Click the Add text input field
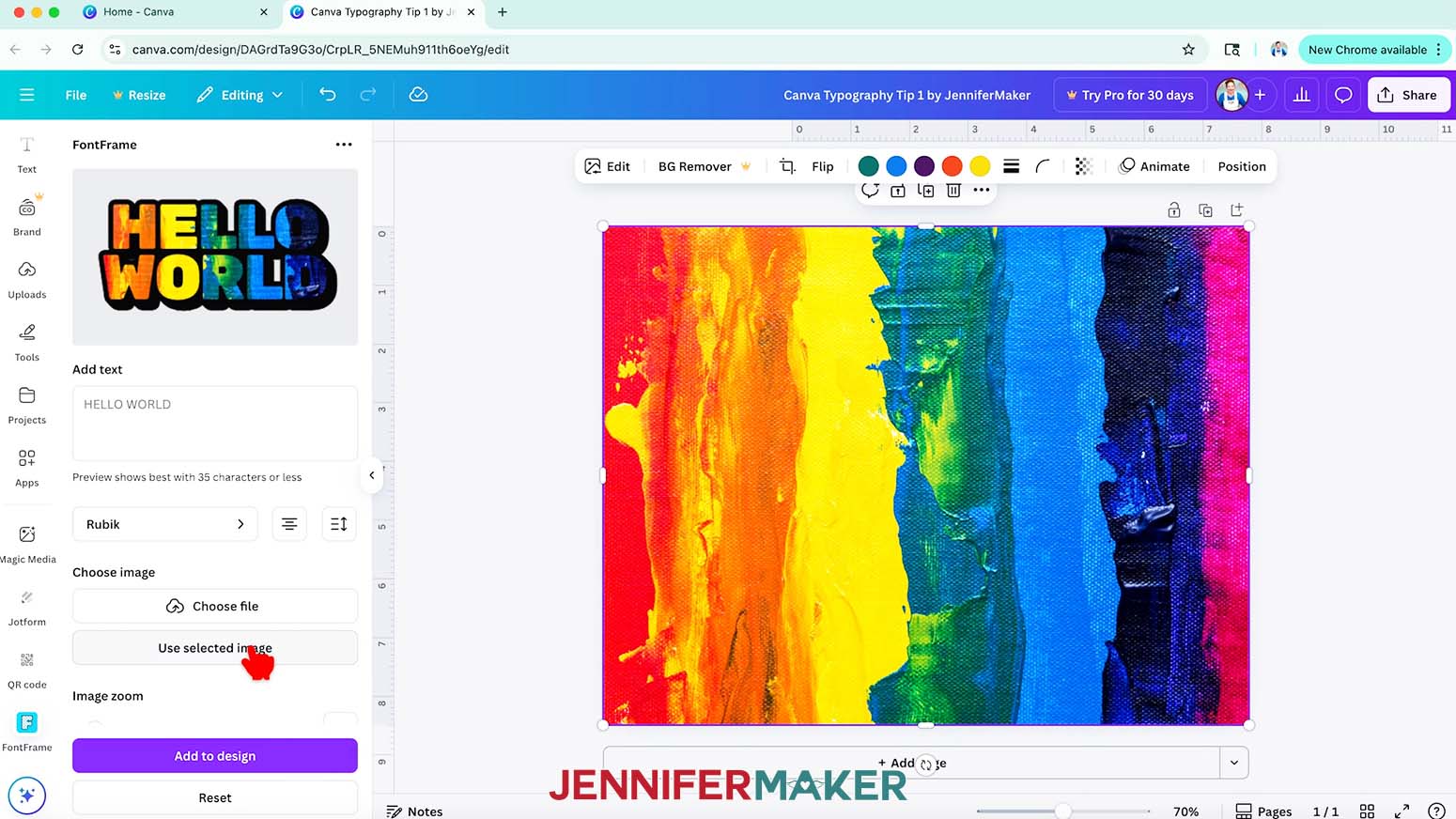 (215, 423)
